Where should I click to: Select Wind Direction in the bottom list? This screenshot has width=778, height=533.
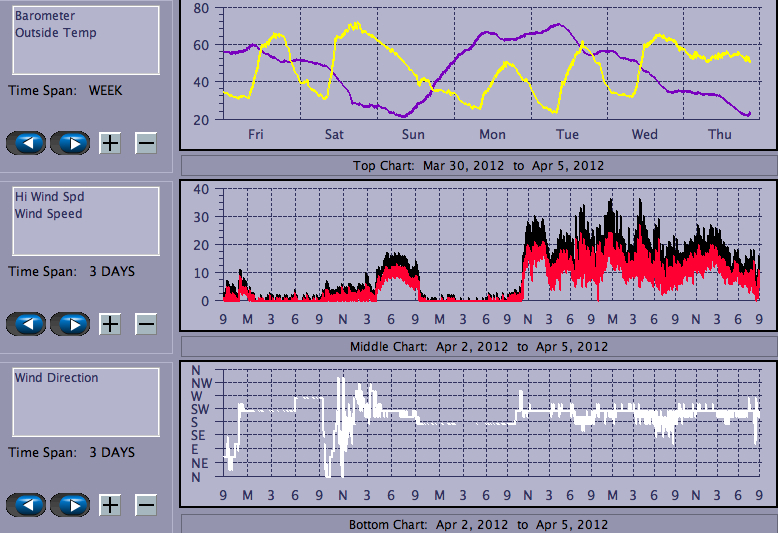[56, 378]
